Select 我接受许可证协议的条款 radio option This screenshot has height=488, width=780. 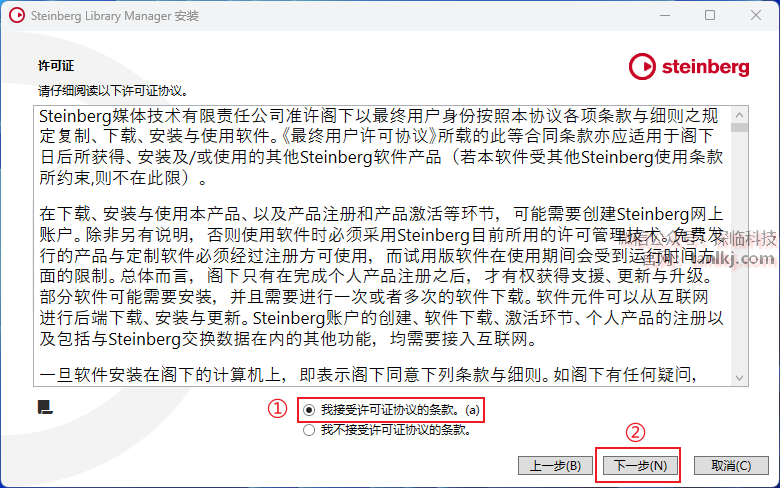click(309, 410)
